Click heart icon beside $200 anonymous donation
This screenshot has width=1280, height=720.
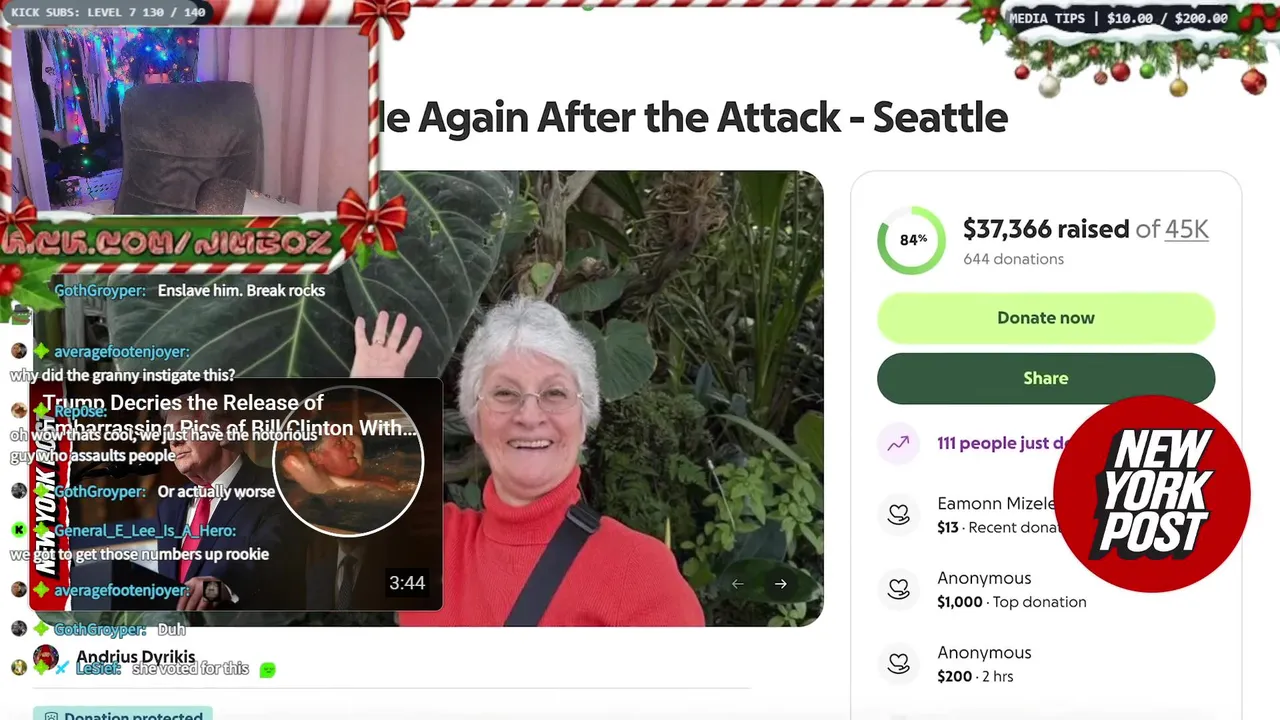click(898, 664)
